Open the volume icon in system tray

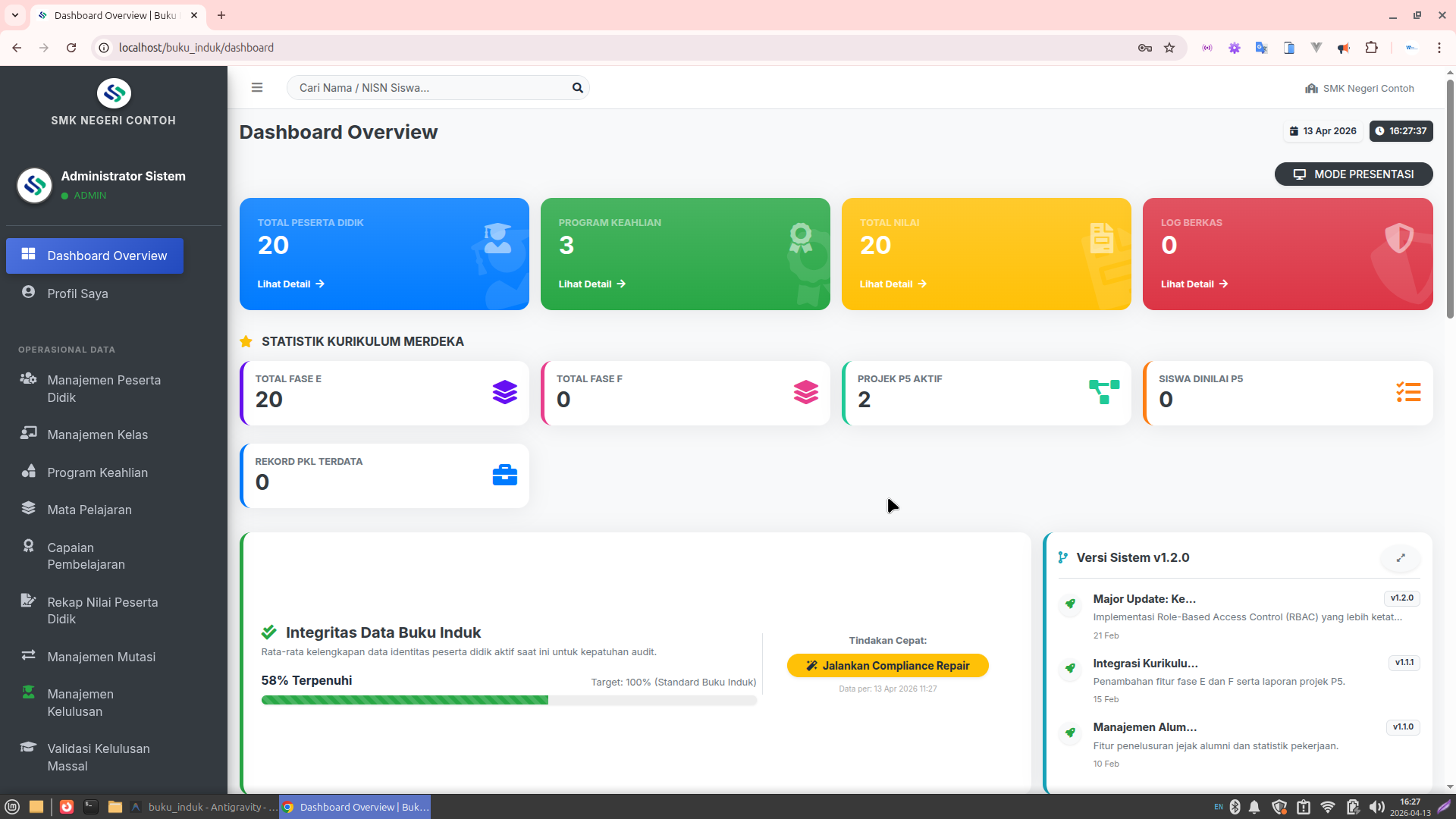(1376, 807)
